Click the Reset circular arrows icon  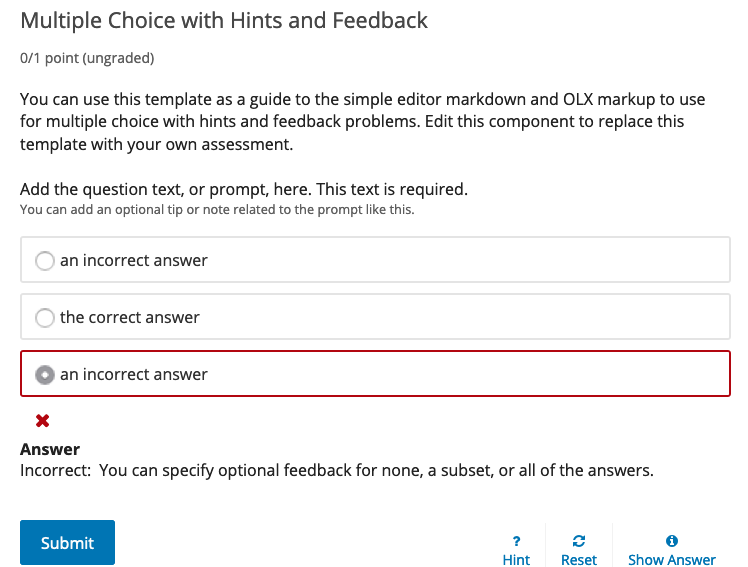point(579,541)
